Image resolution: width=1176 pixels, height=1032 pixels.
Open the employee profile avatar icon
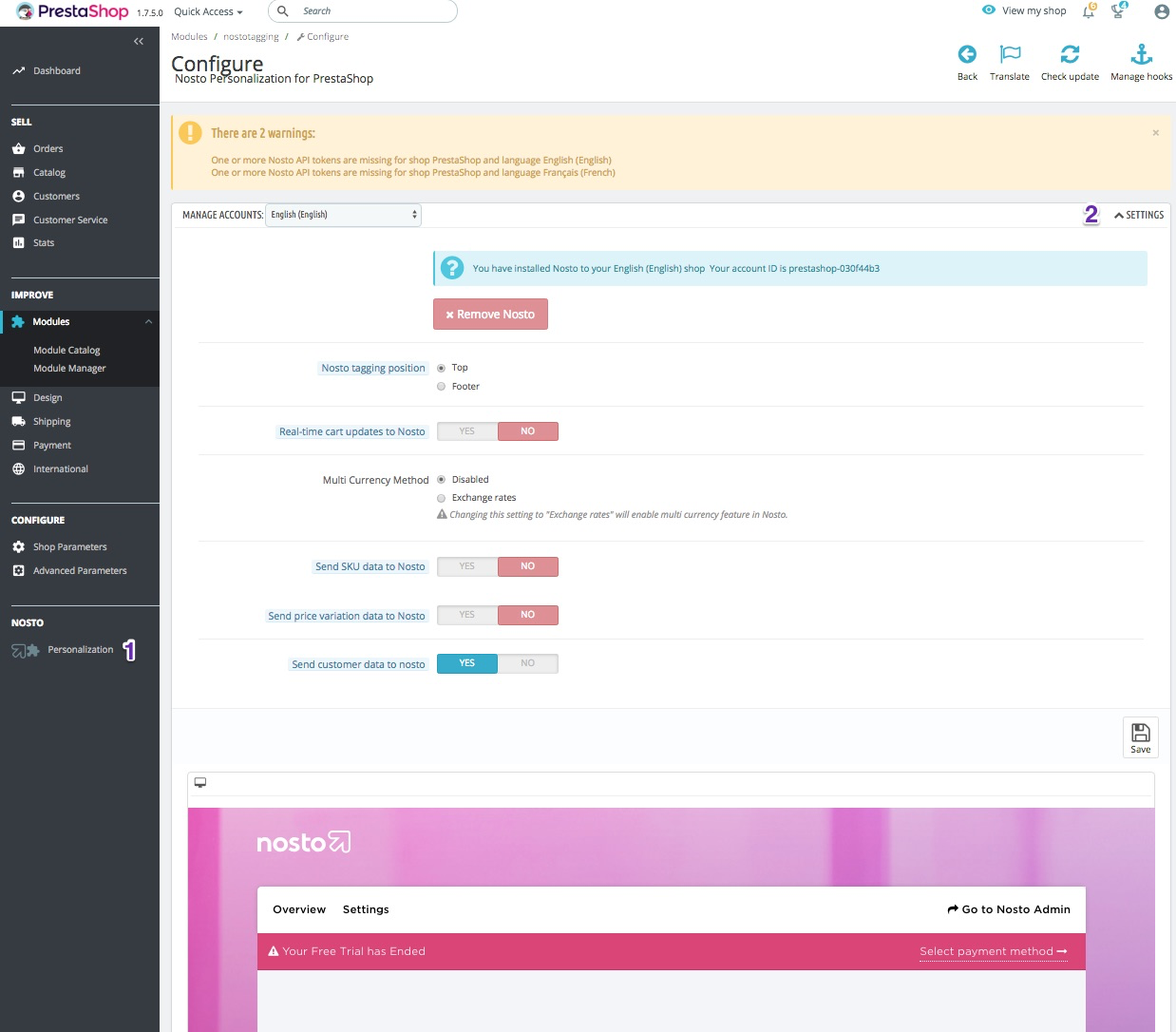[x=1161, y=11]
